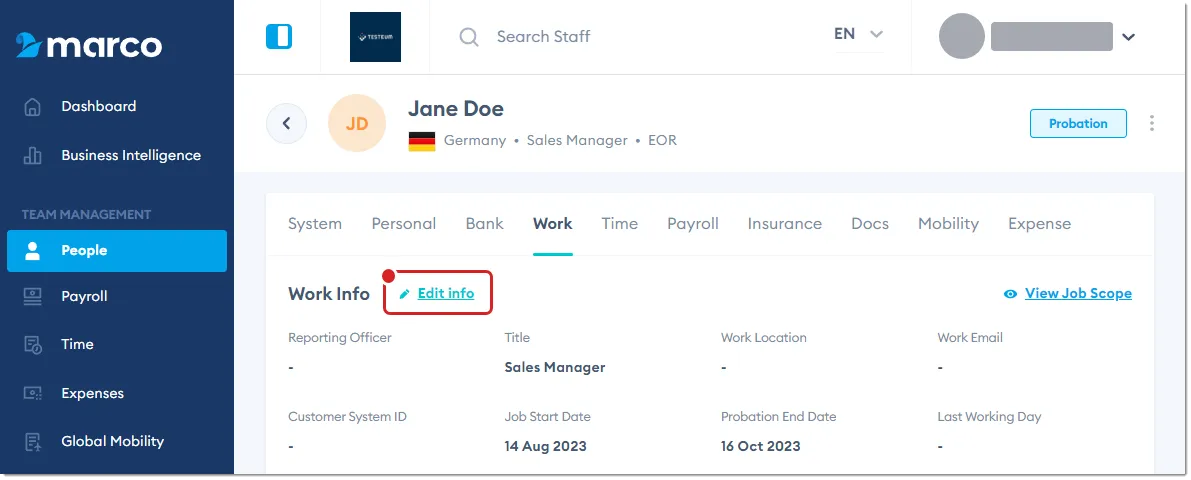Switch to the Personal tab

click(x=404, y=224)
